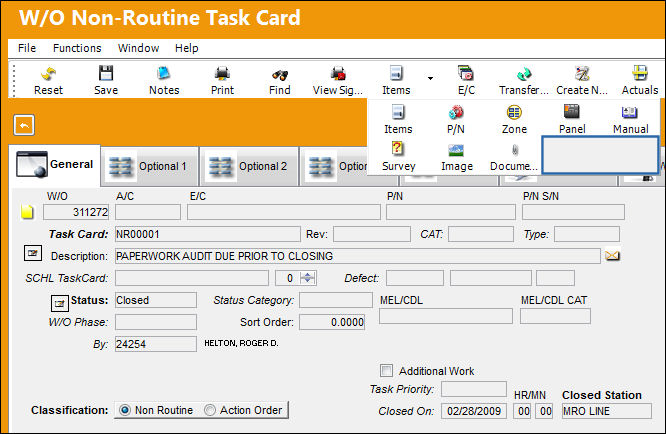This screenshot has height=434, width=666.
Task: Check the Additional Work checkbox
Action: point(387,370)
